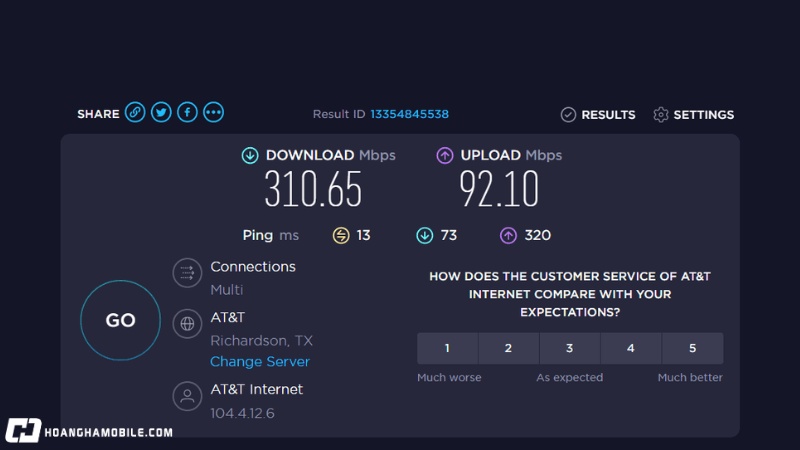Rate customer service as 1
Viewport: 800px width, 450px height.
pyautogui.click(x=447, y=348)
